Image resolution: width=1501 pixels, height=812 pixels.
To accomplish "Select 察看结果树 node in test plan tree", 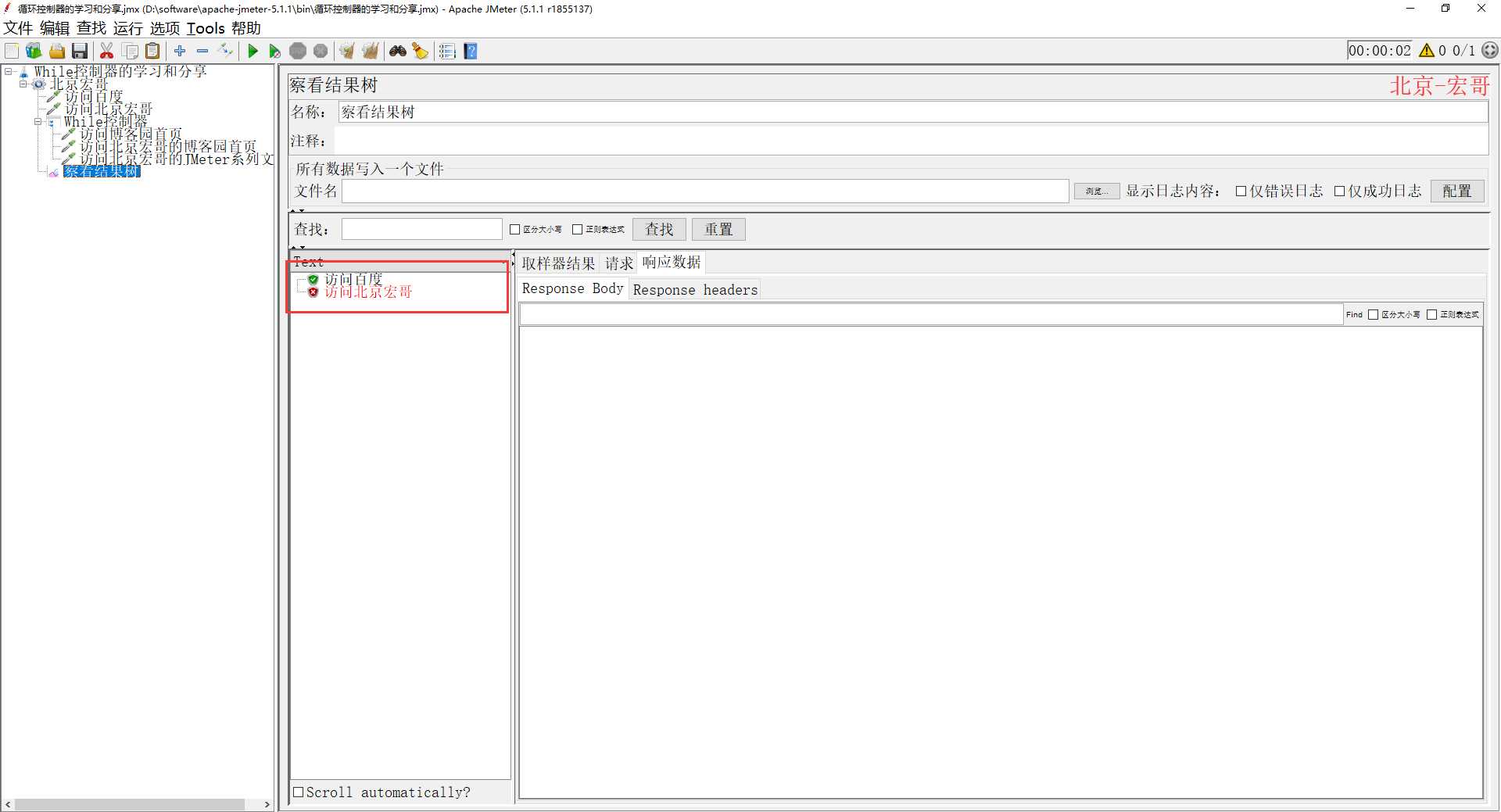I will coord(102,171).
